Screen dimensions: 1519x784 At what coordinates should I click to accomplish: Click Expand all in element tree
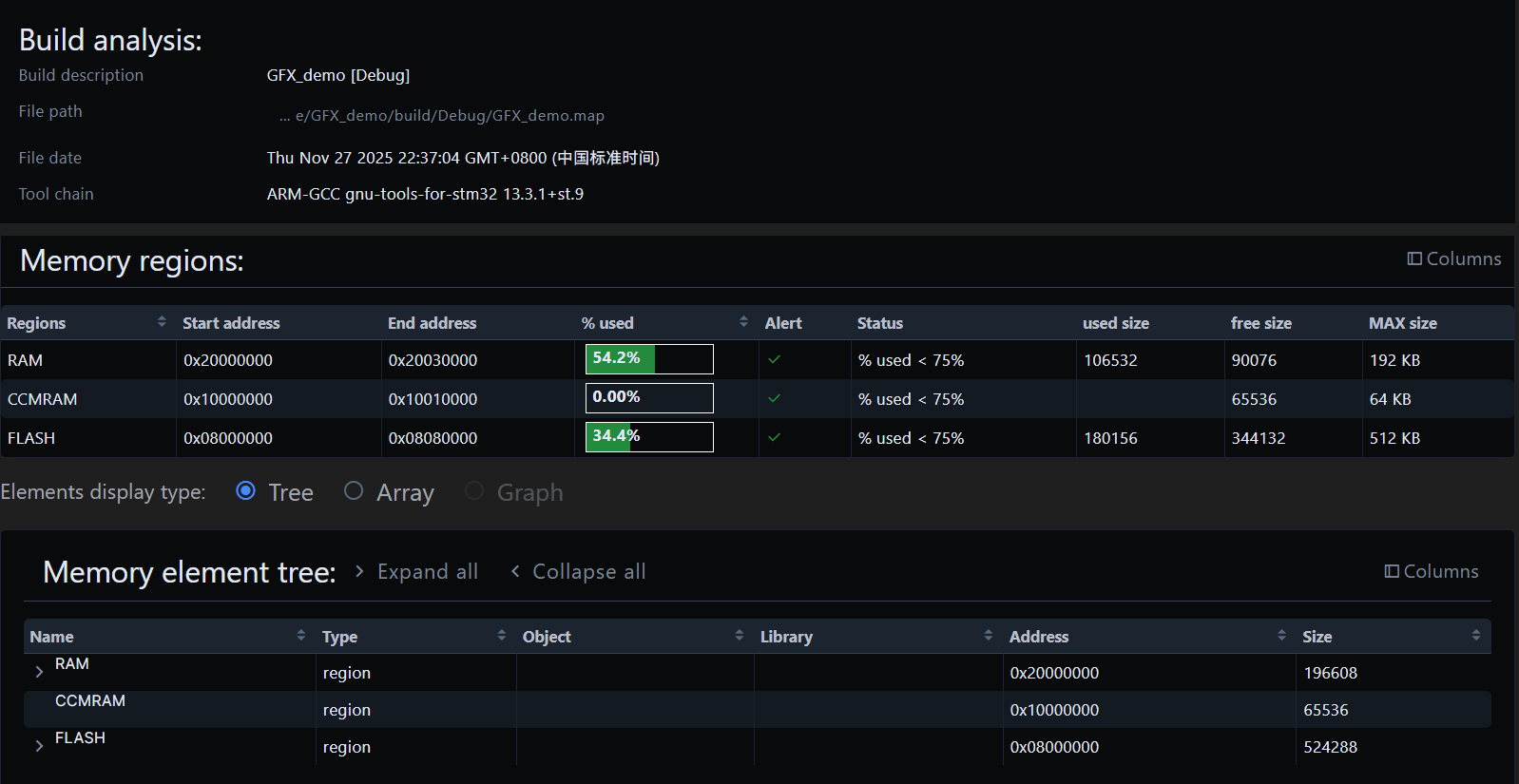(x=416, y=571)
